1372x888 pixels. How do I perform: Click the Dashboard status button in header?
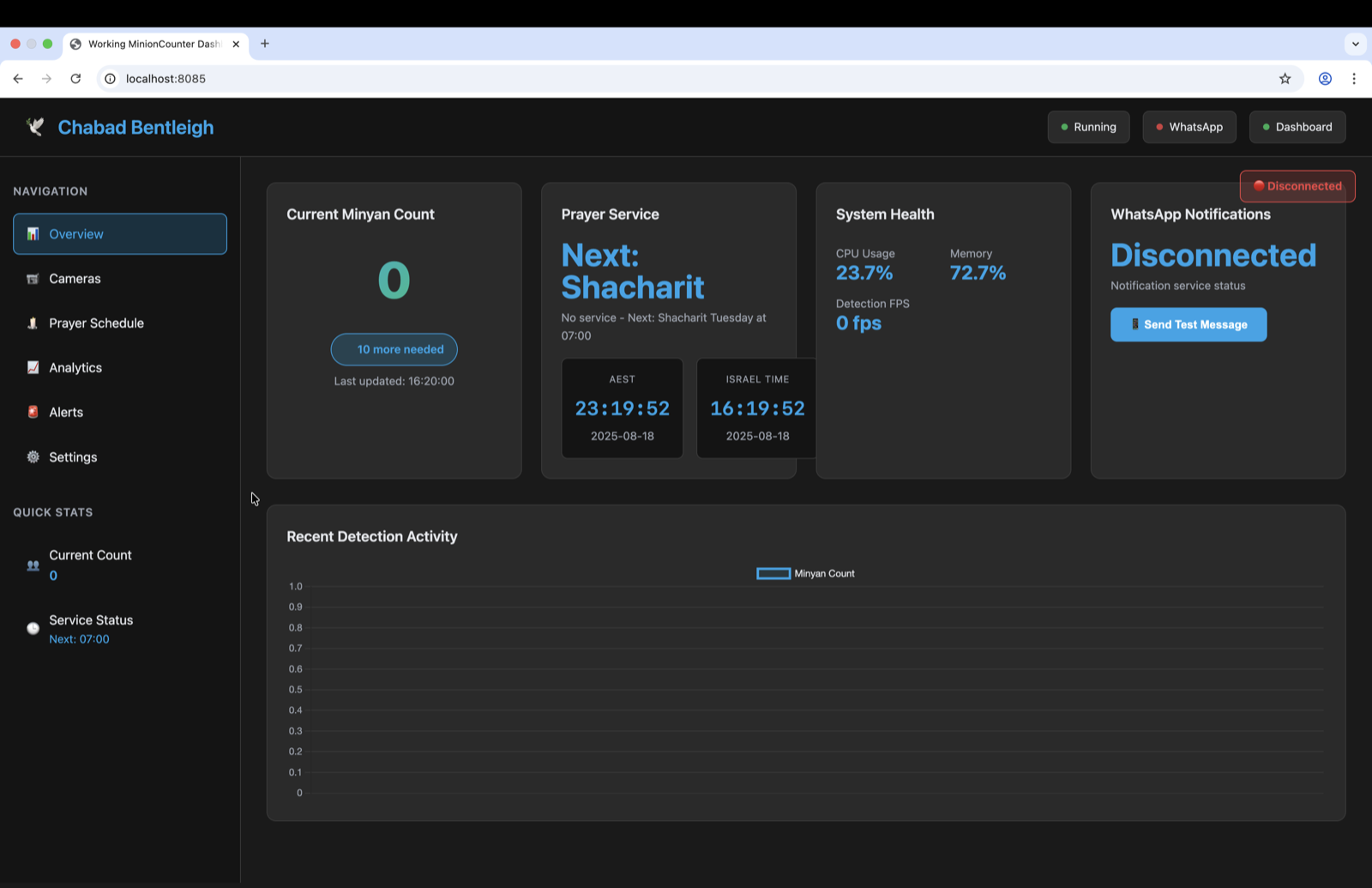click(x=1297, y=127)
